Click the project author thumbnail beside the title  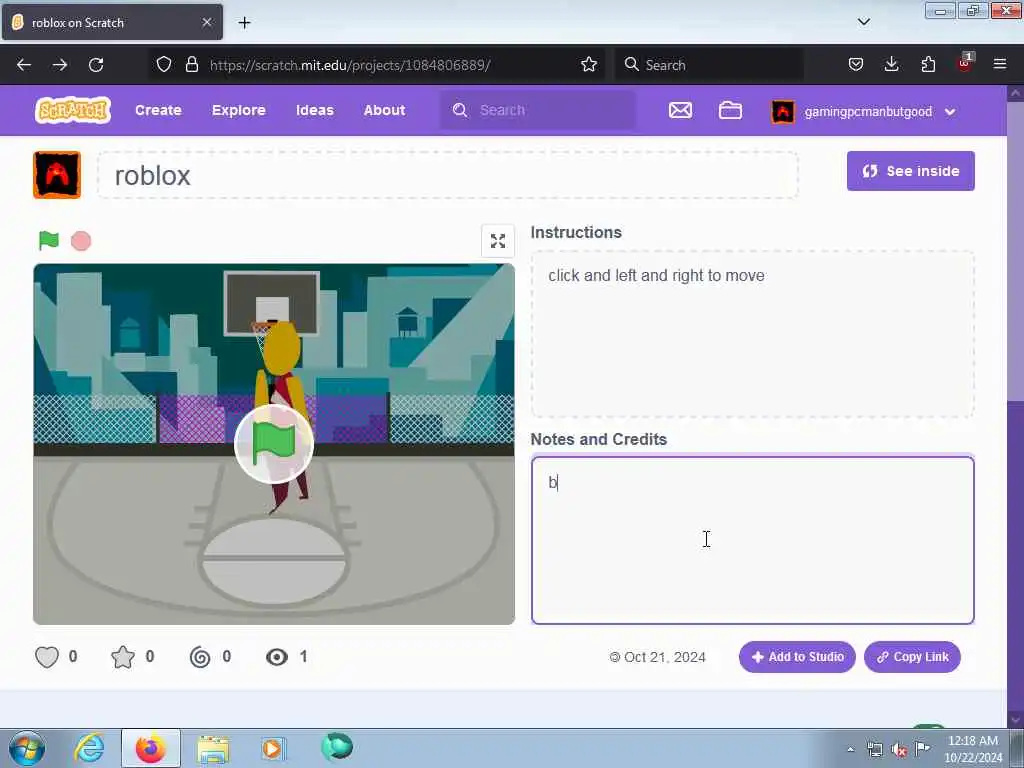(57, 175)
